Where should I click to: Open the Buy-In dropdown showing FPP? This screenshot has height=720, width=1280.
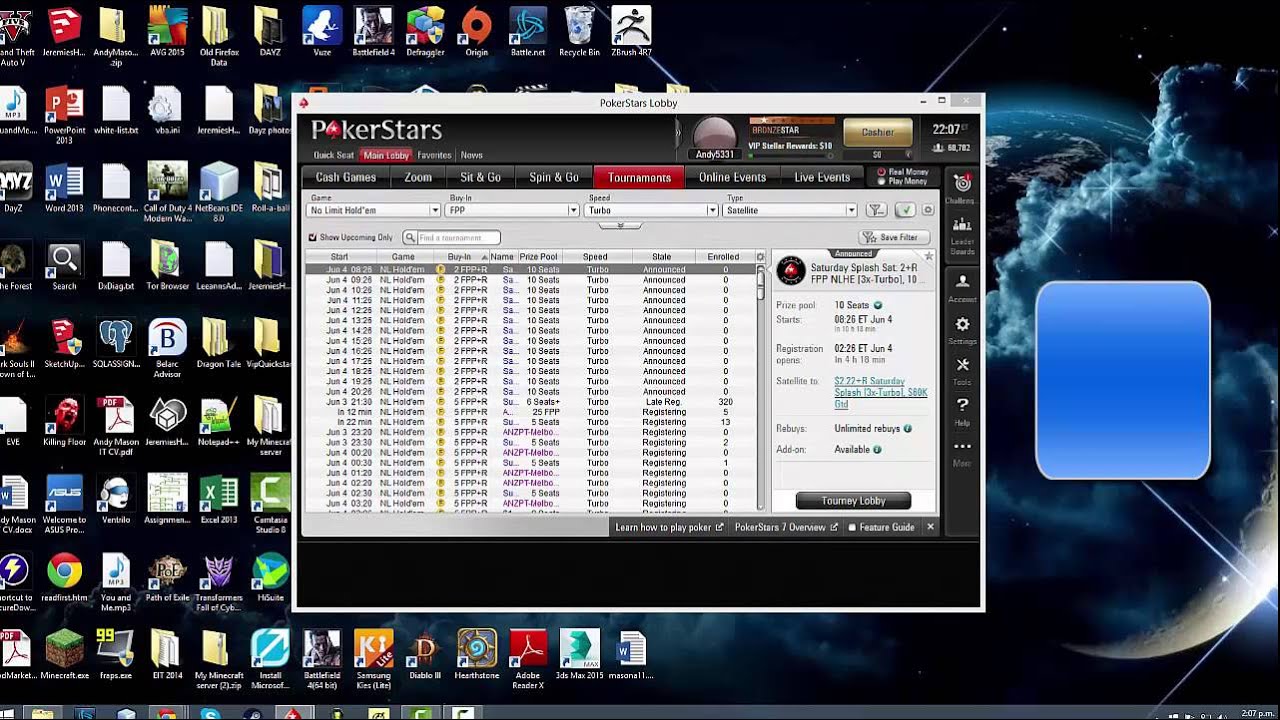click(513, 210)
